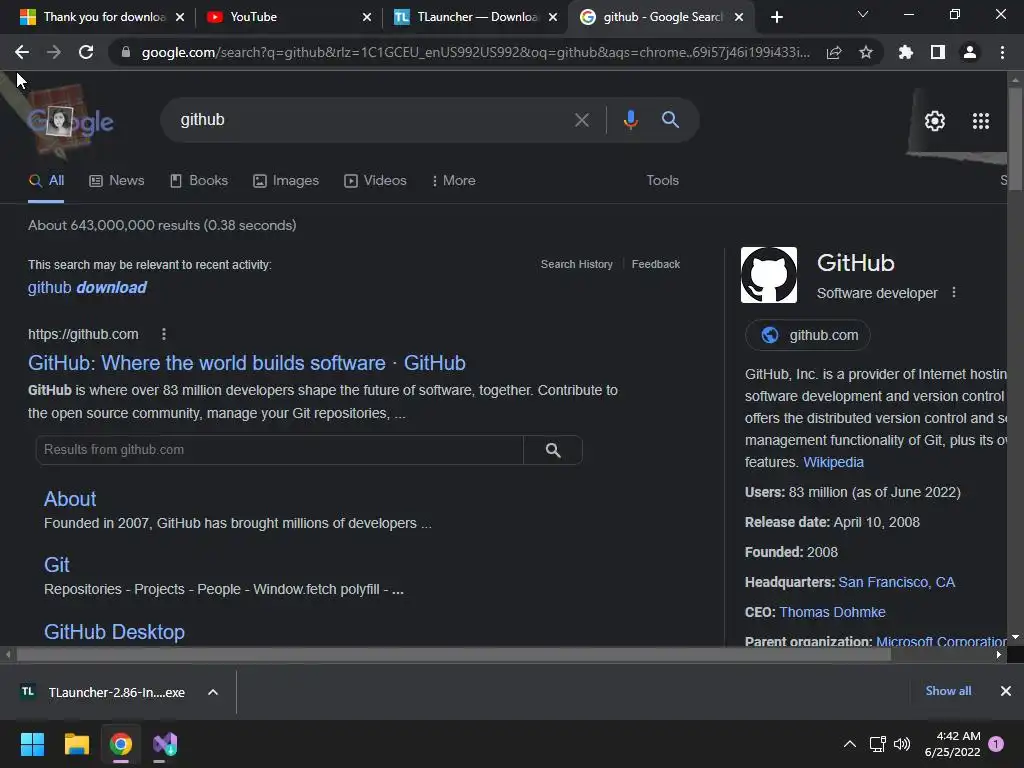1024x768 pixels.
Task: Open the Thomas Dohmke CEO link
Action: click(832, 612)
